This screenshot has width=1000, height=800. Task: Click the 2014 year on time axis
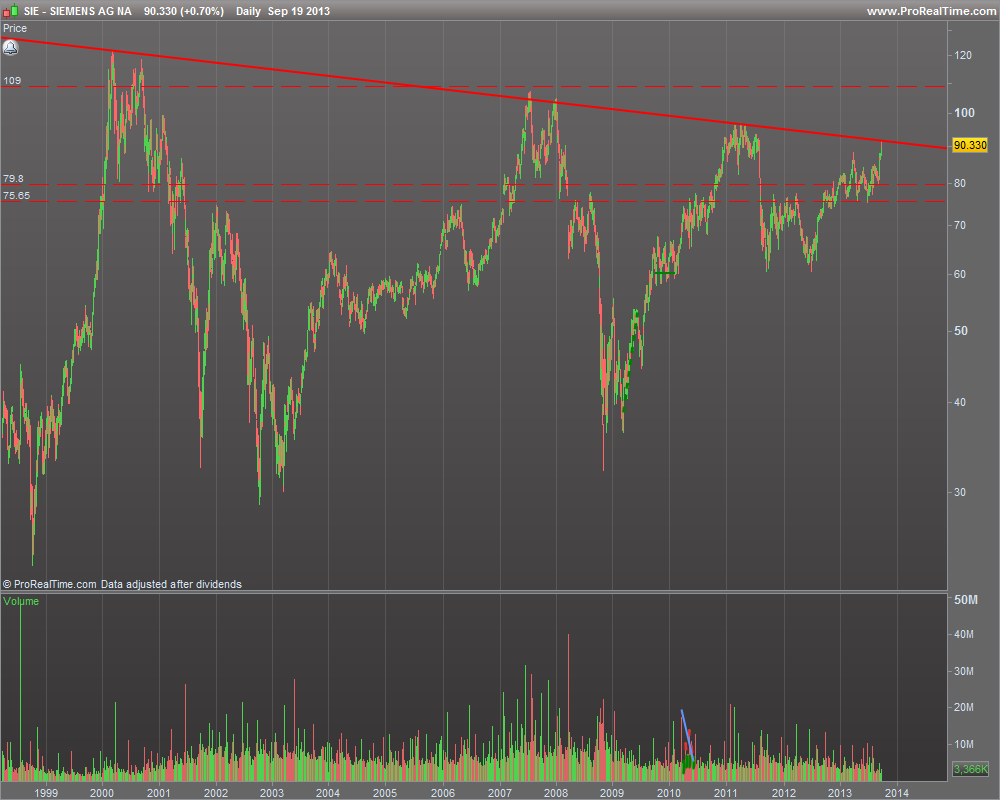pos(897,792)
